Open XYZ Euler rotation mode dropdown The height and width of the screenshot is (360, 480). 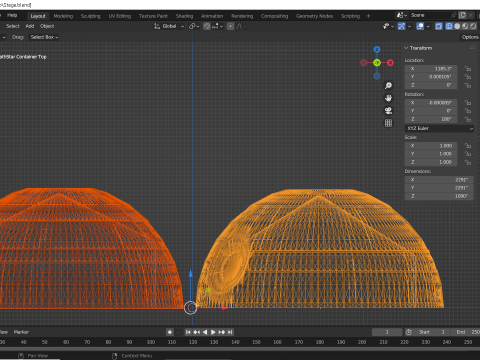pos(439,128)
